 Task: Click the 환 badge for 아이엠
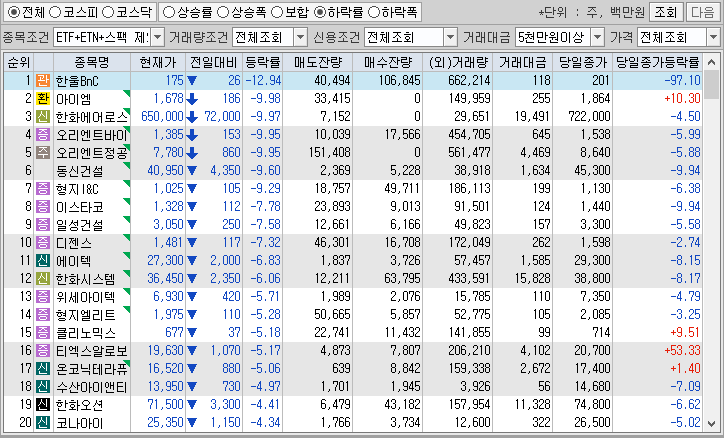(x=43, y=99)
